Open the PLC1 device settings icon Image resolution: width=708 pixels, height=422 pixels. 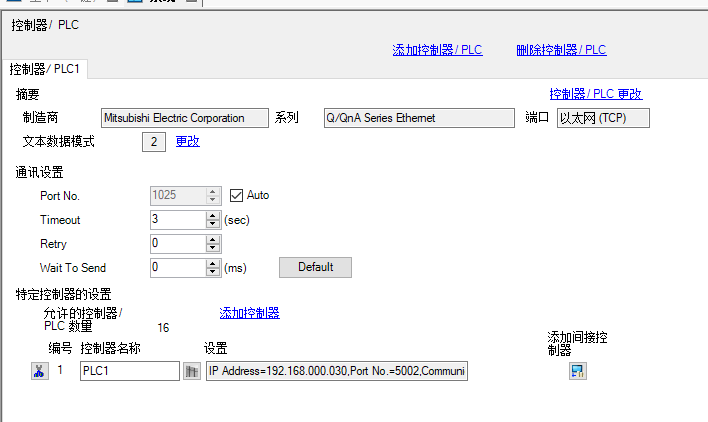[192, 371]
